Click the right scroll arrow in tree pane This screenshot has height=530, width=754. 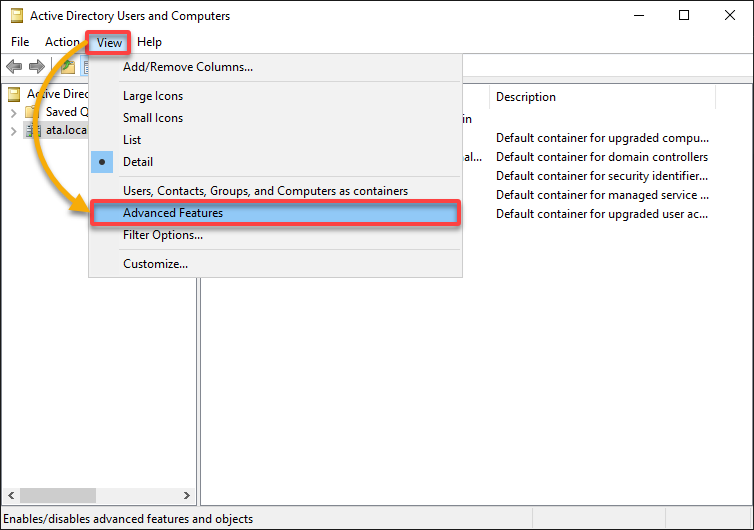click(x=187, y=495)
